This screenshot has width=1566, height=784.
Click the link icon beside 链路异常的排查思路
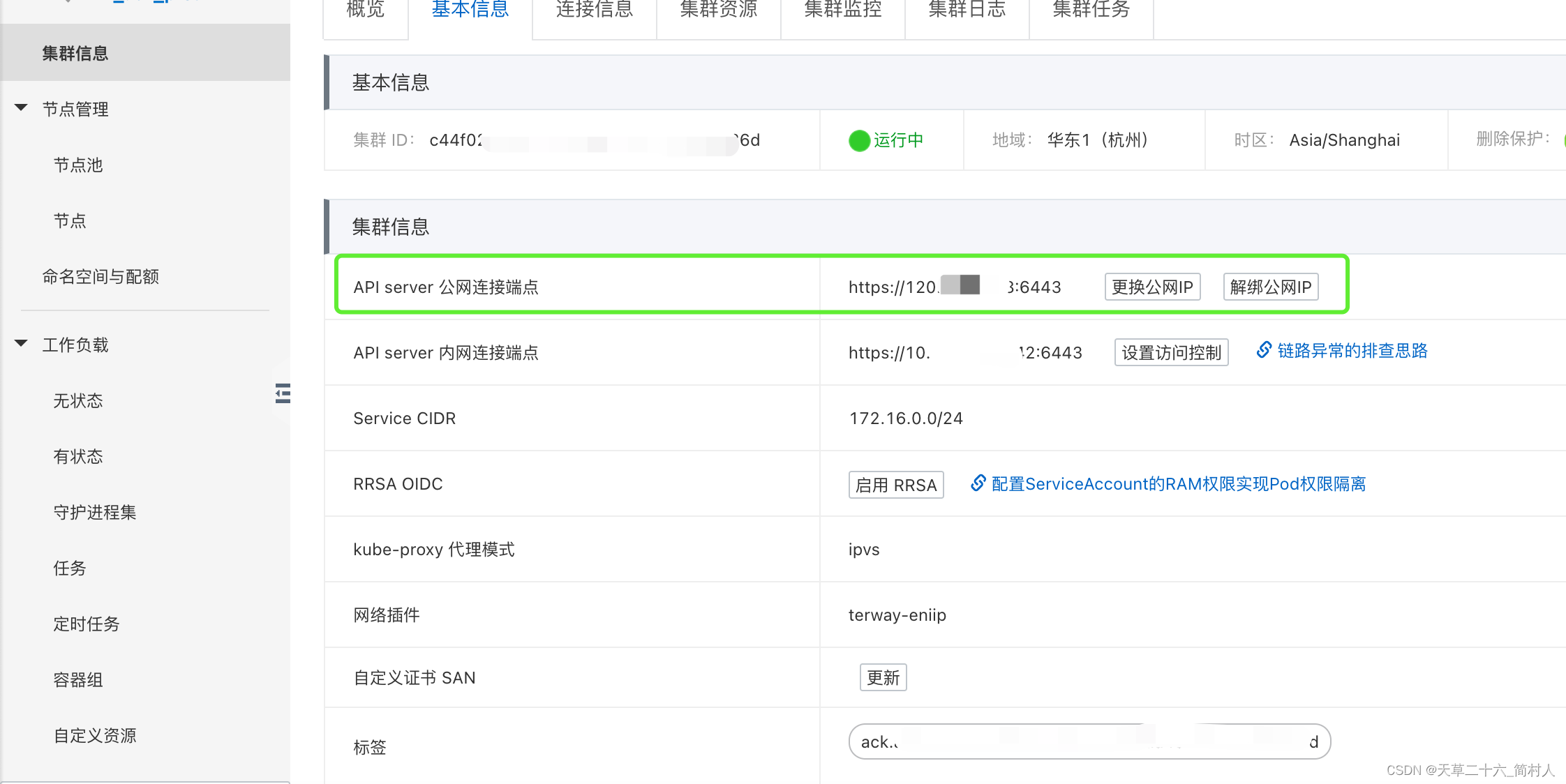(x=1264, y=350)
